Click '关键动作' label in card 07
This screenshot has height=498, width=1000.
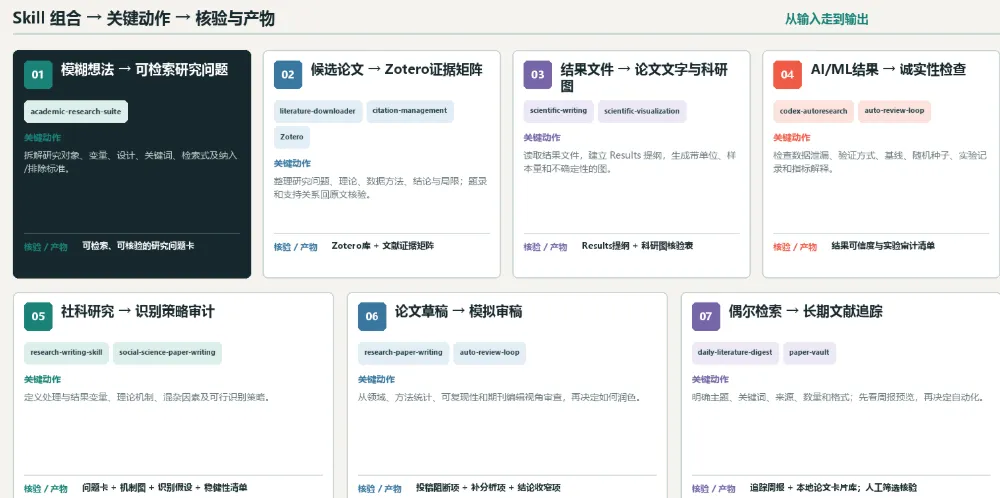tap(710, 379)
